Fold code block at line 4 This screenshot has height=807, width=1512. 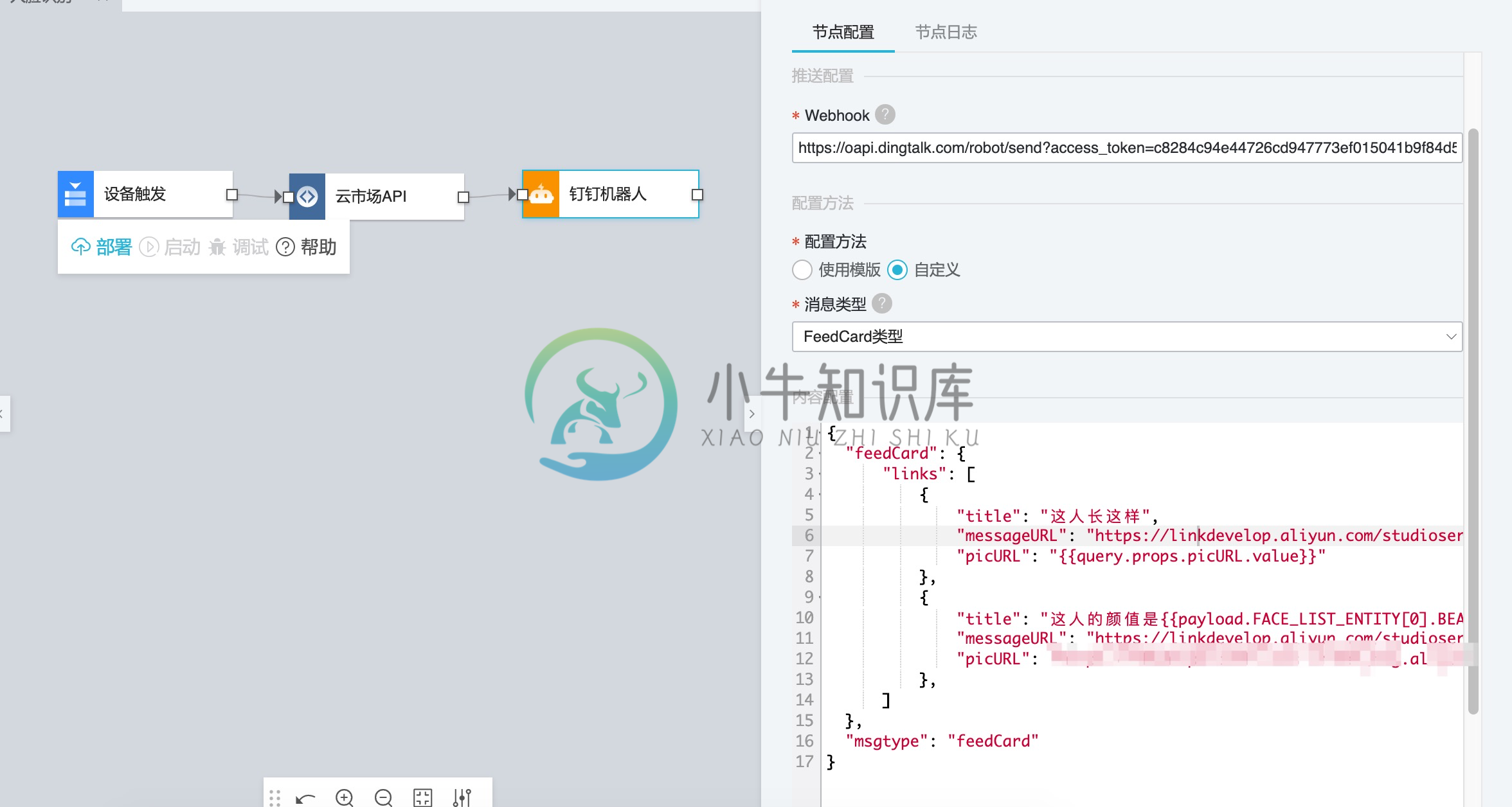pyautogui.click(x=820, y=495)
